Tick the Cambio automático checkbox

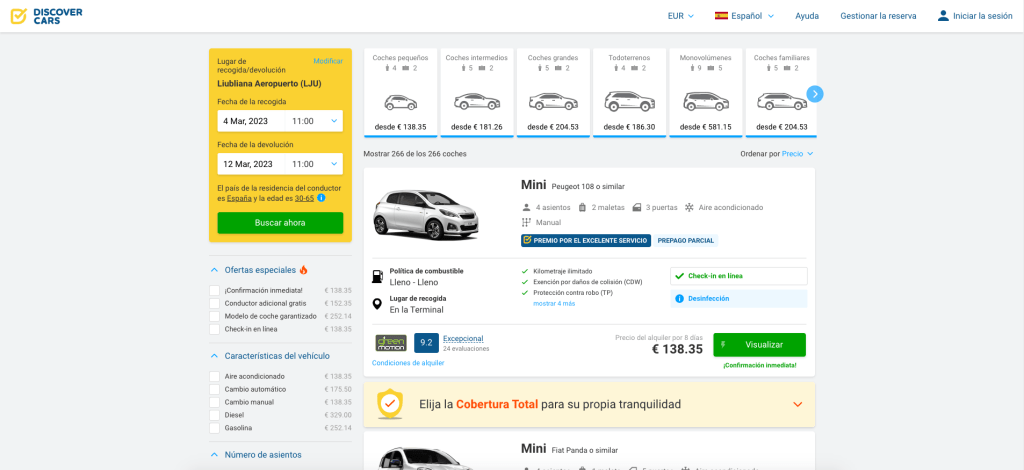(214, 389)
